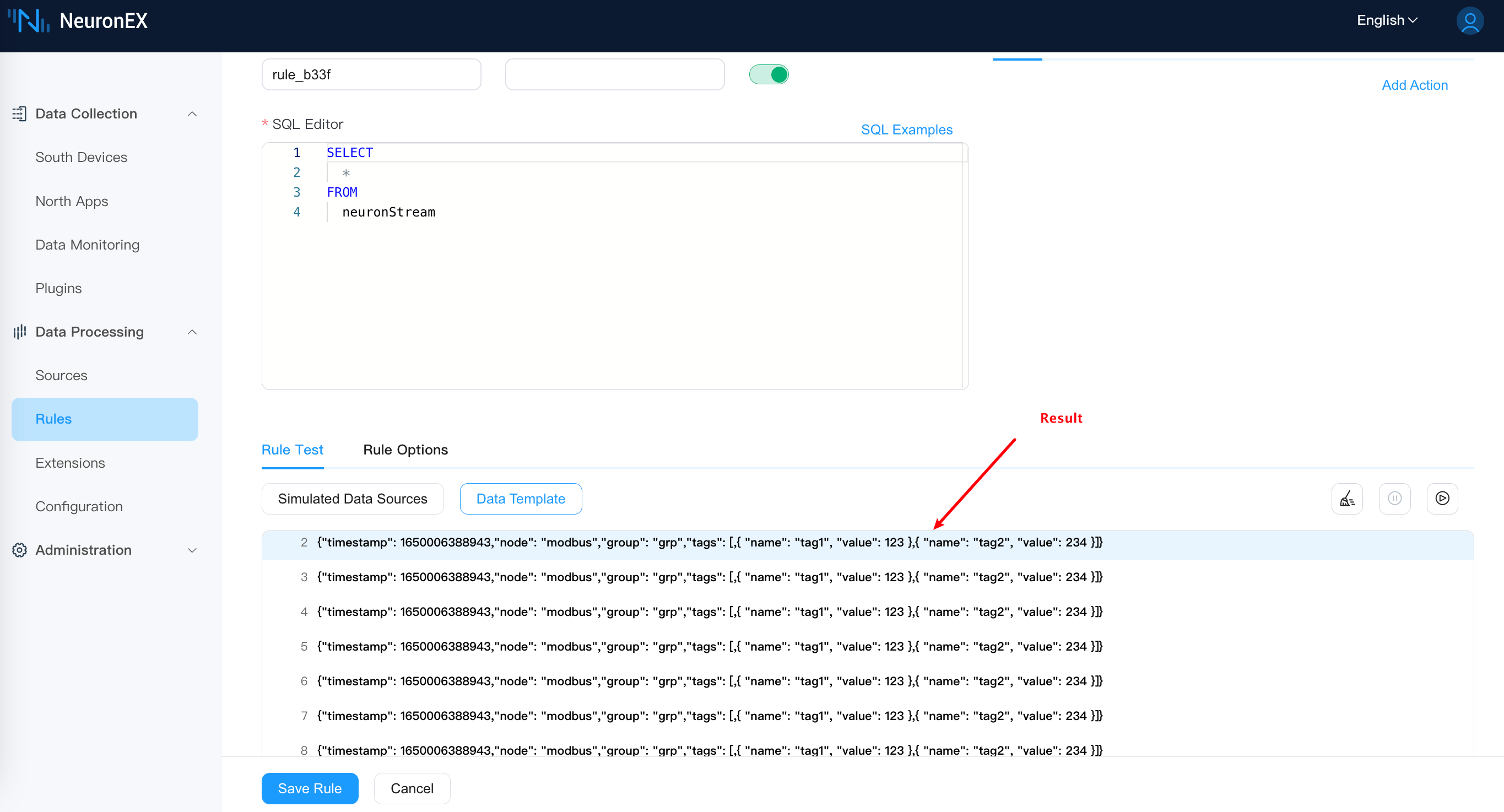This screenshot has height=812, width=1504.
Task: Click the Data Processing section icon
Action: tap(19, 332)
